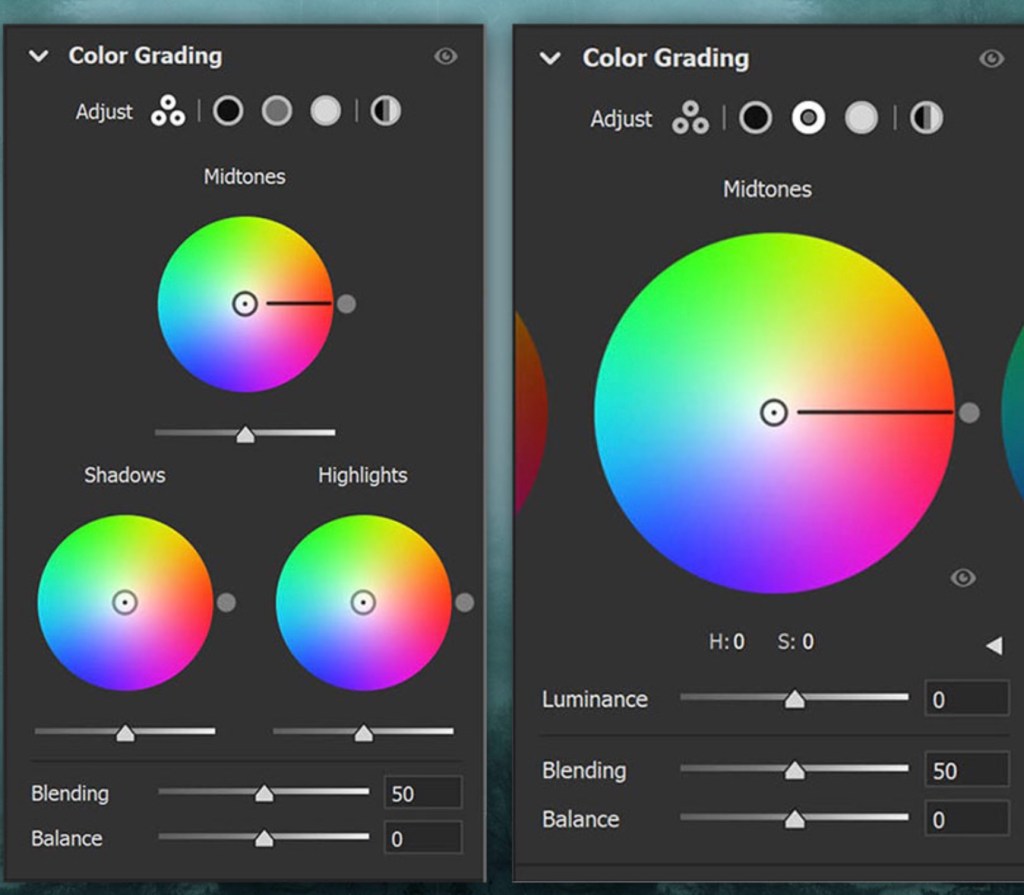This screenshot has width=1024, height=895.
Task: Select the 3-way adjust icon in the left panel
Action: [x=168, y=112]
